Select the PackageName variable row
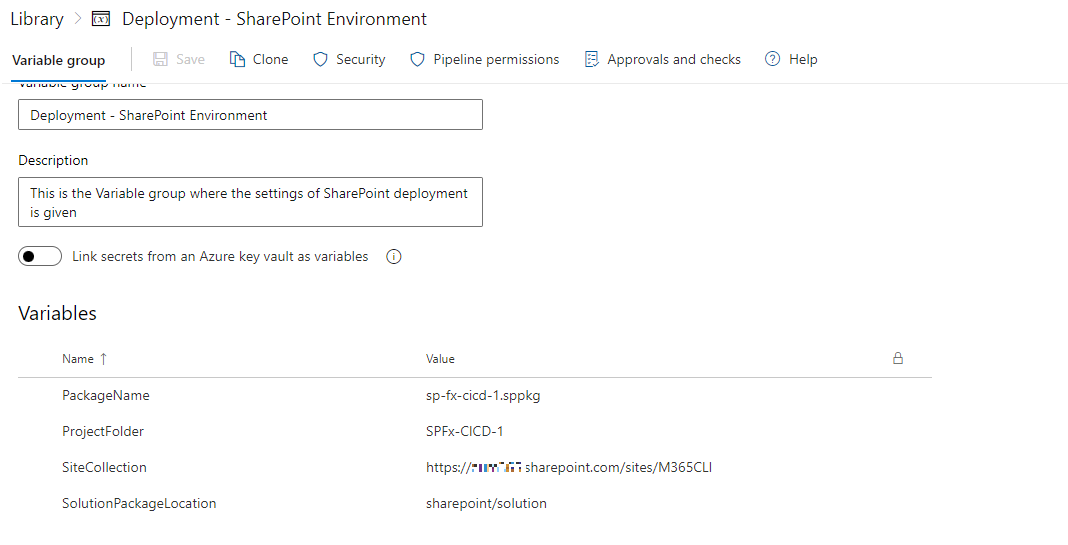 pyautogui.click(x=106, y=395)
